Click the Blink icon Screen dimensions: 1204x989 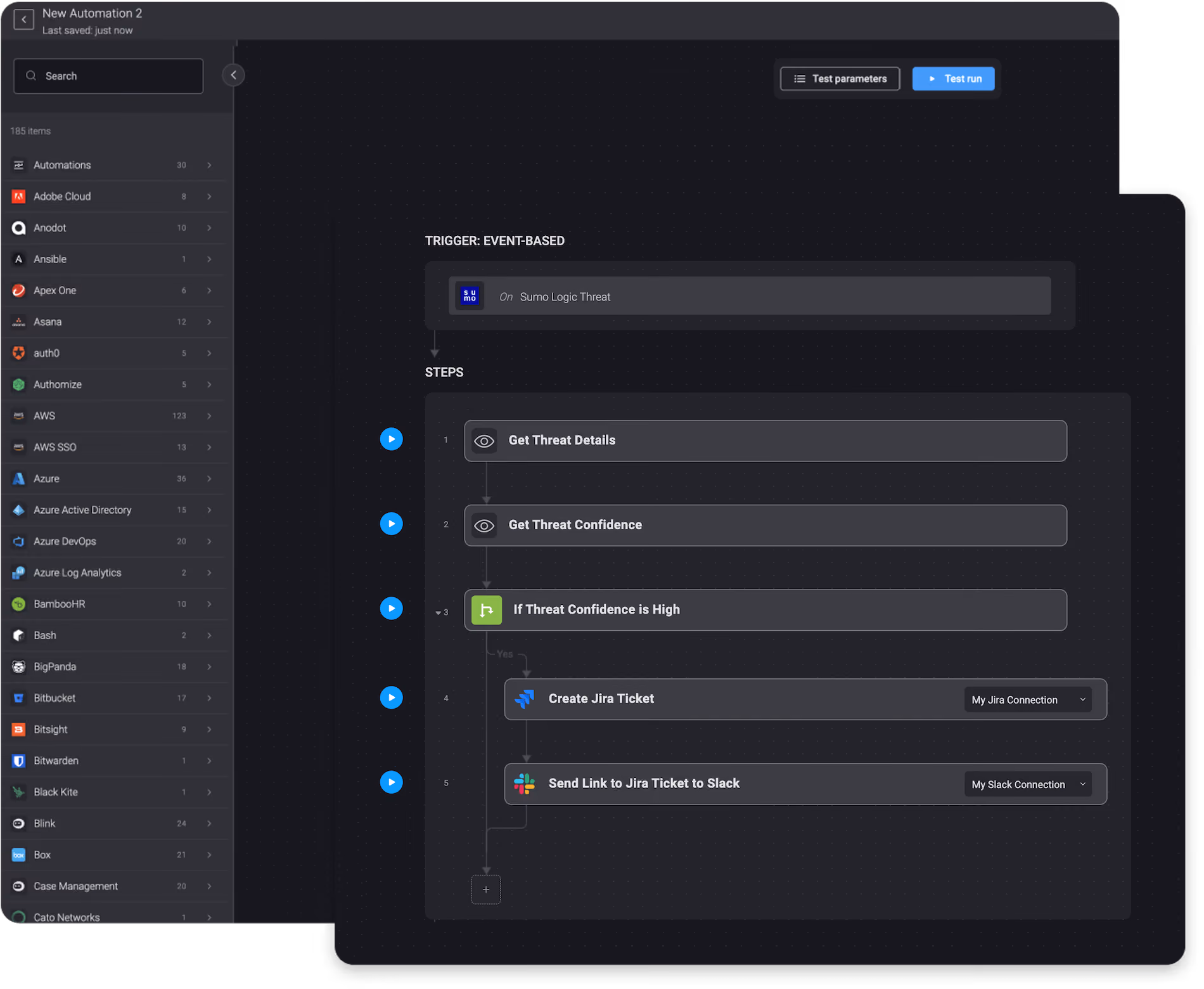click(18, 824)
